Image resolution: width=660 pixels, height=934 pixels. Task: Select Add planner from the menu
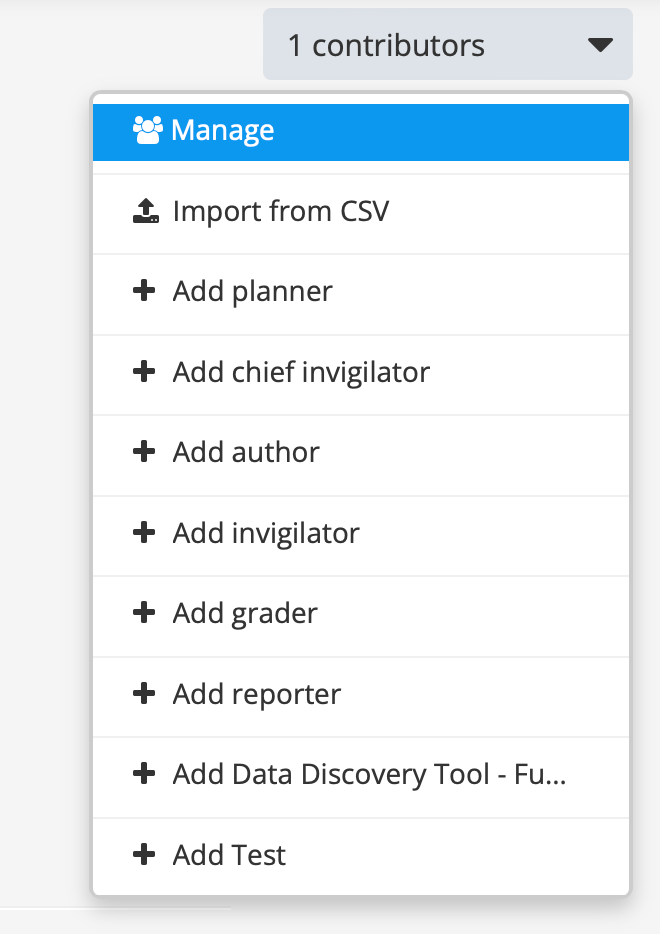[361, 294]
